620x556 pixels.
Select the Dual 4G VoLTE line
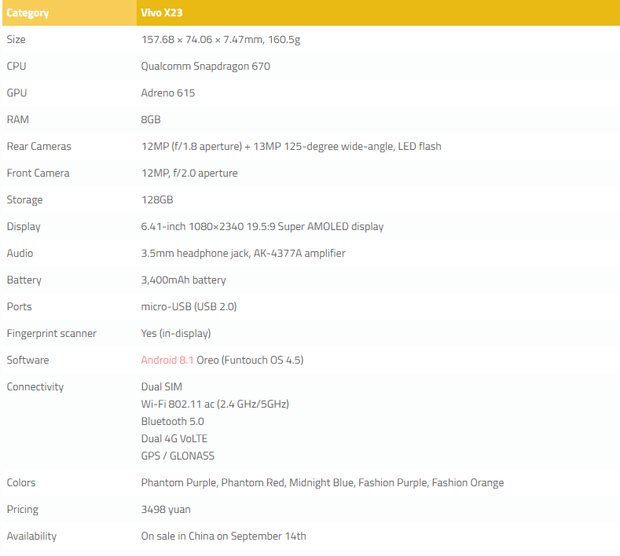pos(174,438)
